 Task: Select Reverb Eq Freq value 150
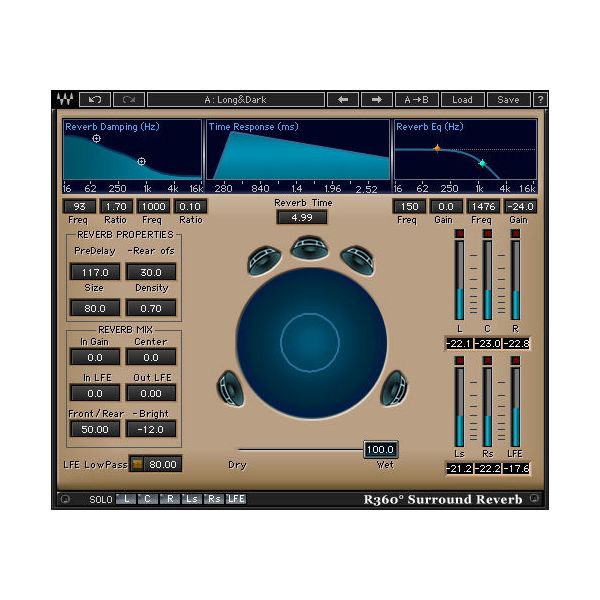409,206
